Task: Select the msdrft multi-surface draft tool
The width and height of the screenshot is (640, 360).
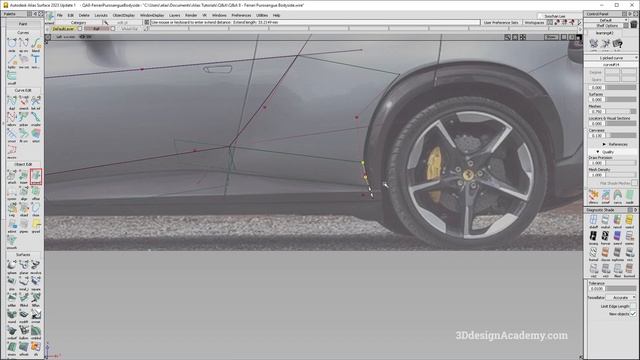Action: 24,316
